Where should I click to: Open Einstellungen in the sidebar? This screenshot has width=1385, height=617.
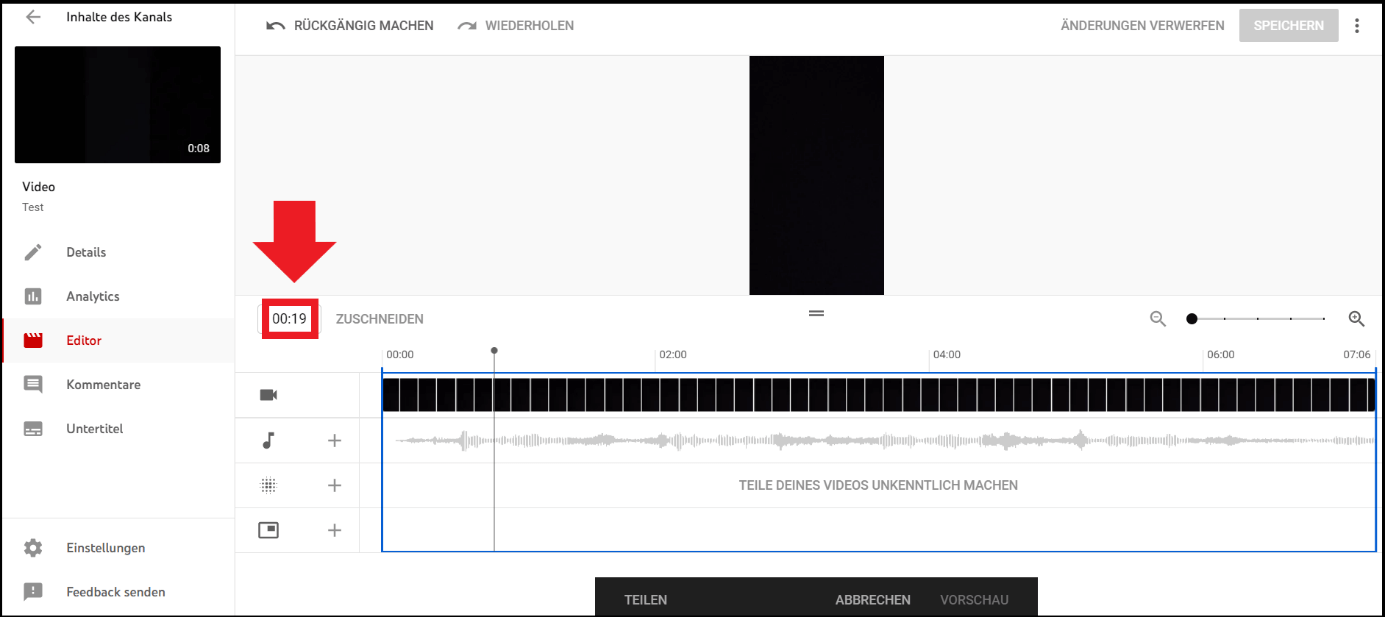pos(106,548)
